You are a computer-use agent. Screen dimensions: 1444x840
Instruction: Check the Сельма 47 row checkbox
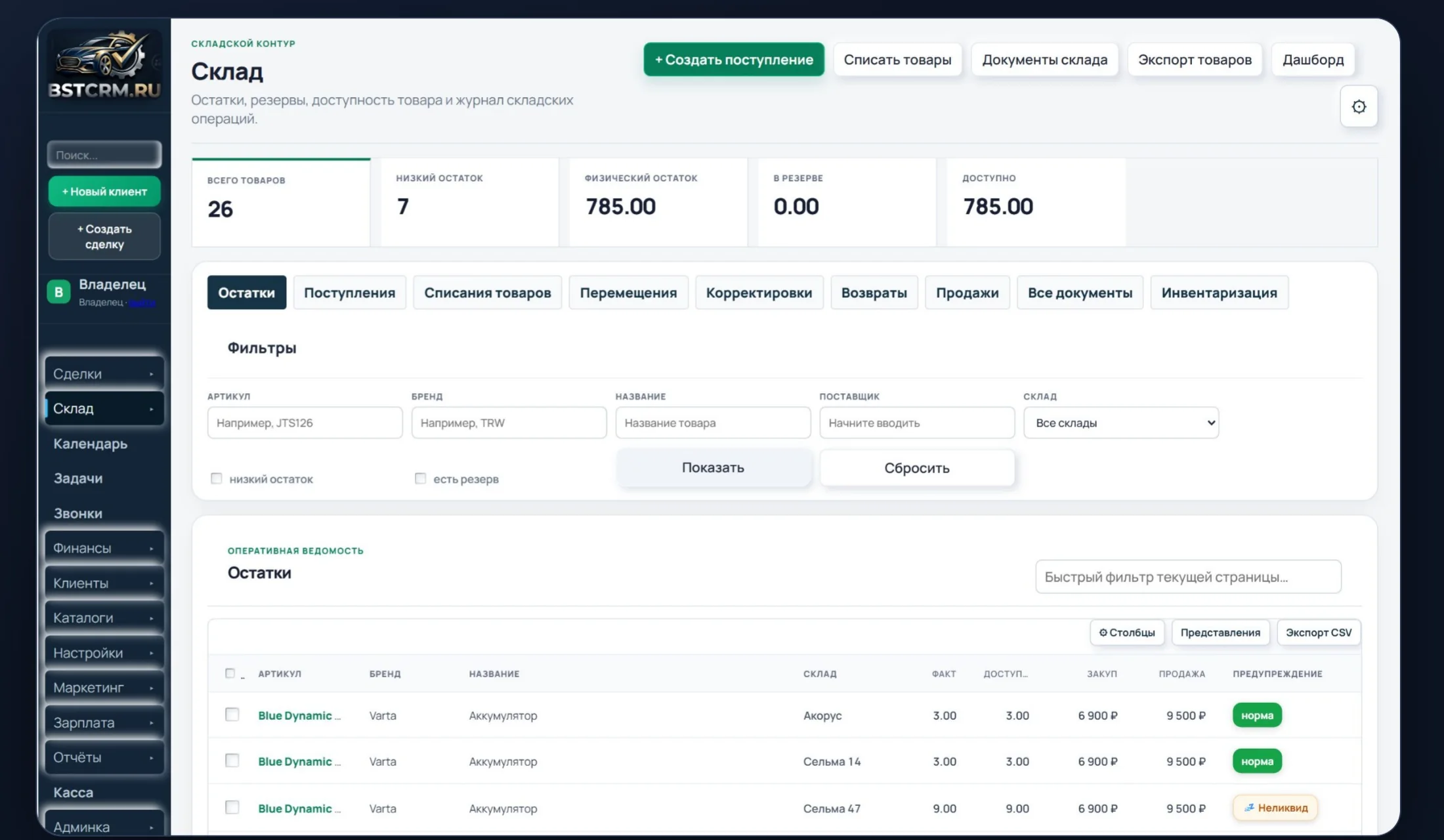tap(232, 807)
